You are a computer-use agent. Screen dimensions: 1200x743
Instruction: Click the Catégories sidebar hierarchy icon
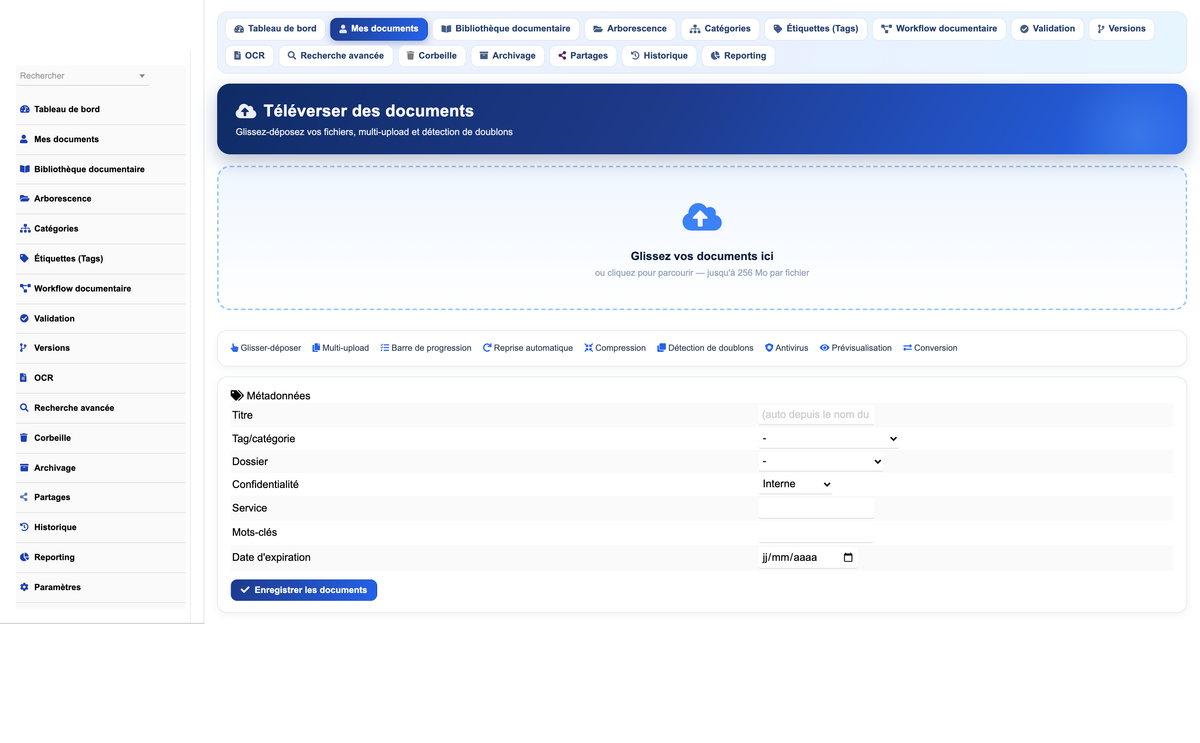(x=25, y=229)
